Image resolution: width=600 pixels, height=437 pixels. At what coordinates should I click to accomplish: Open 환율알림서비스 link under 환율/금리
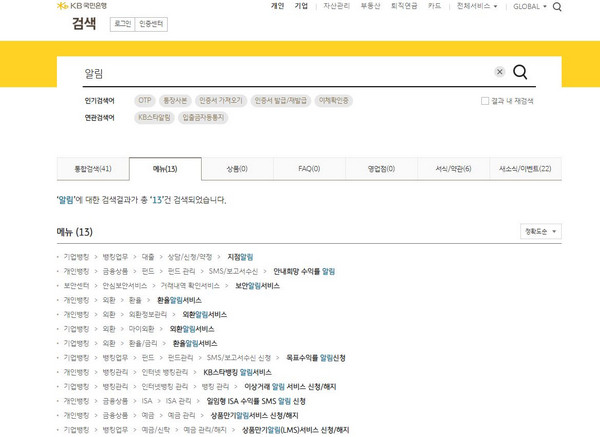pyautogui.click(x=195, y=343)
